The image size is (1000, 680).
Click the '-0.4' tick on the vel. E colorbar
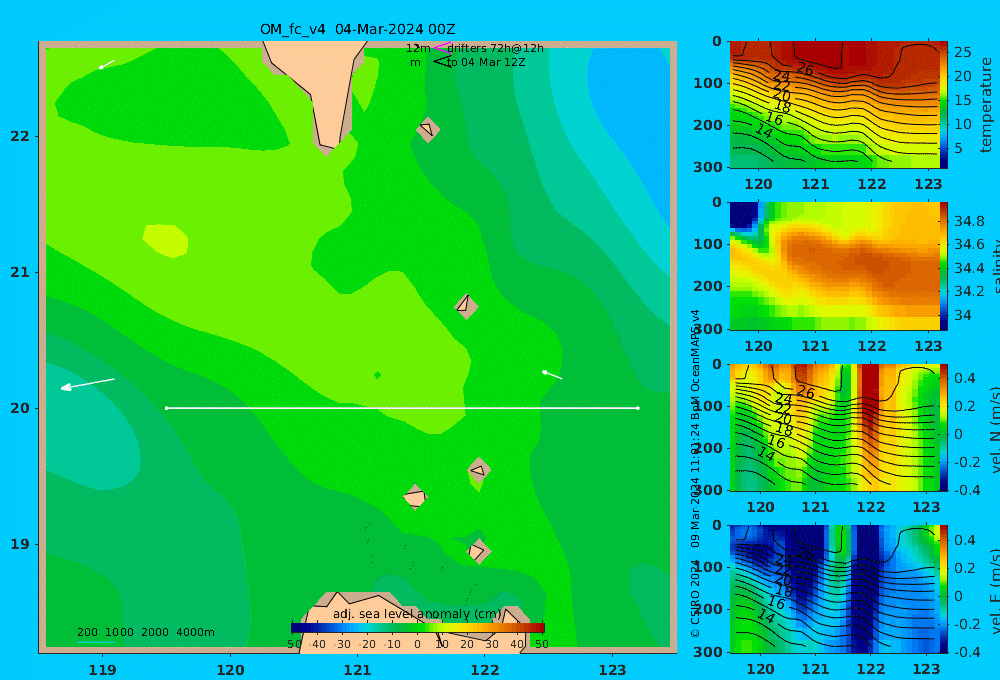click(x=966, y=652)
